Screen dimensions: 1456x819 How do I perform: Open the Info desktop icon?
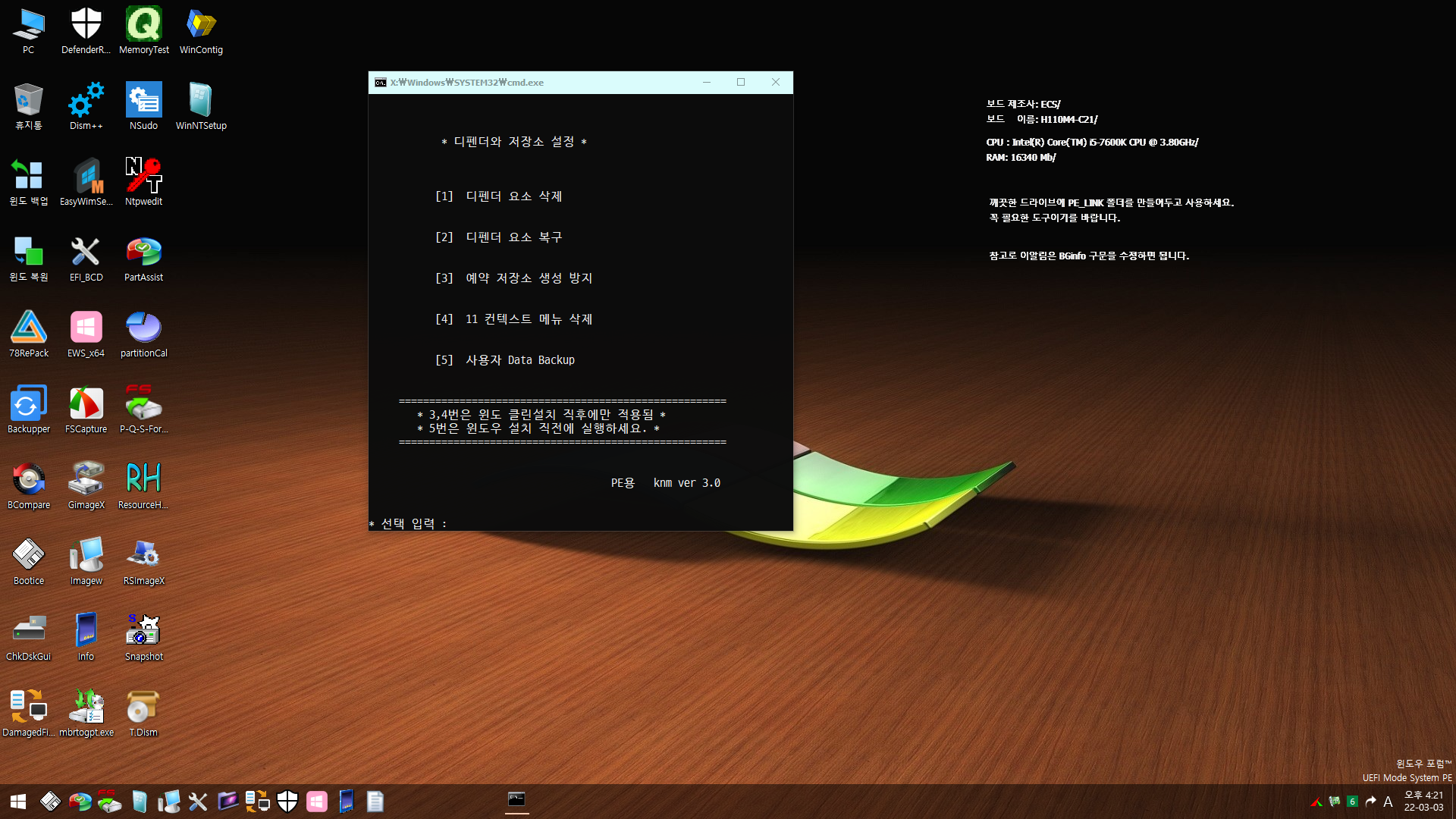(x=86, y=637)
